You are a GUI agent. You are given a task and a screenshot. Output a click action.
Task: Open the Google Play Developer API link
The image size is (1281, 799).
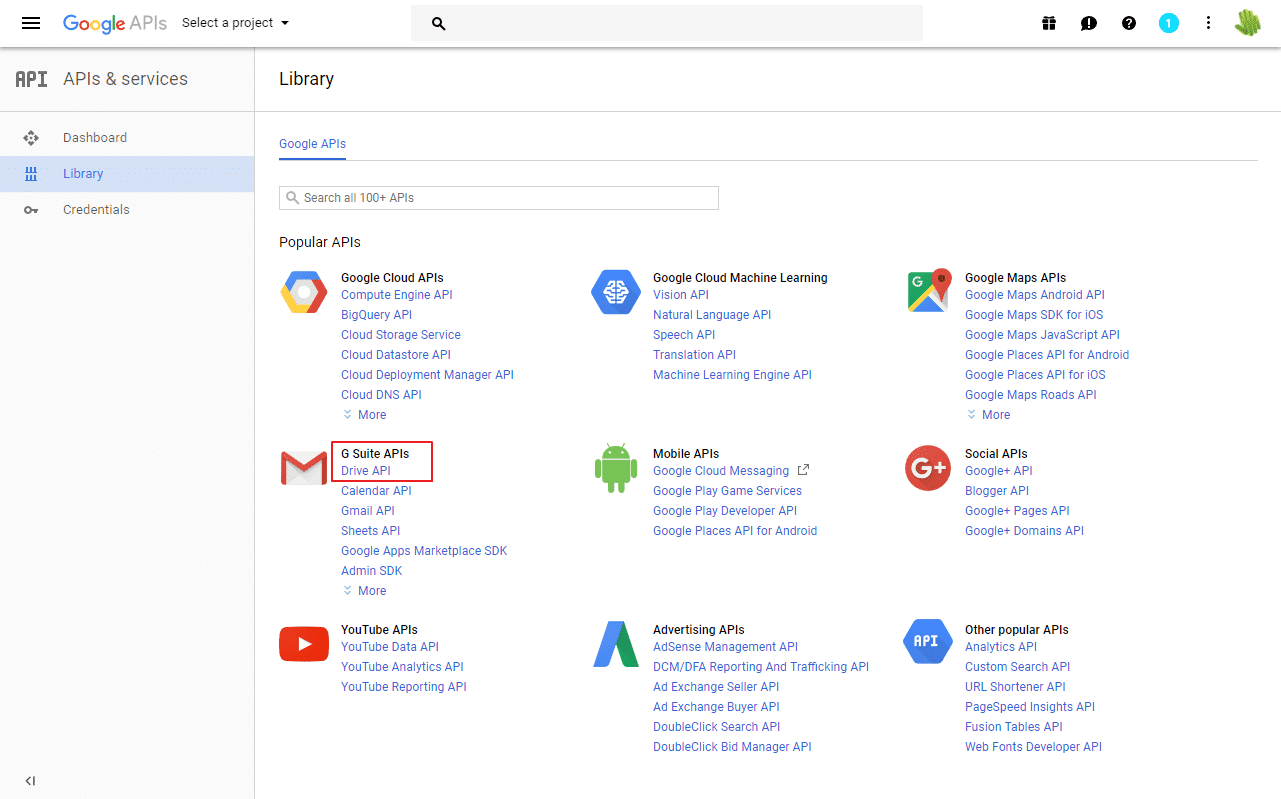(725, 511)
